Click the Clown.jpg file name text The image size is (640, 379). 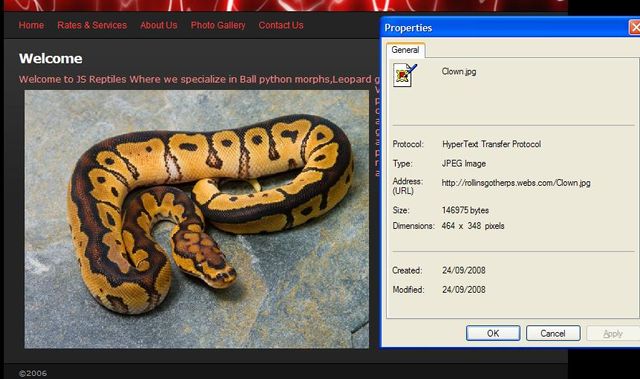(x=459, y=71)
